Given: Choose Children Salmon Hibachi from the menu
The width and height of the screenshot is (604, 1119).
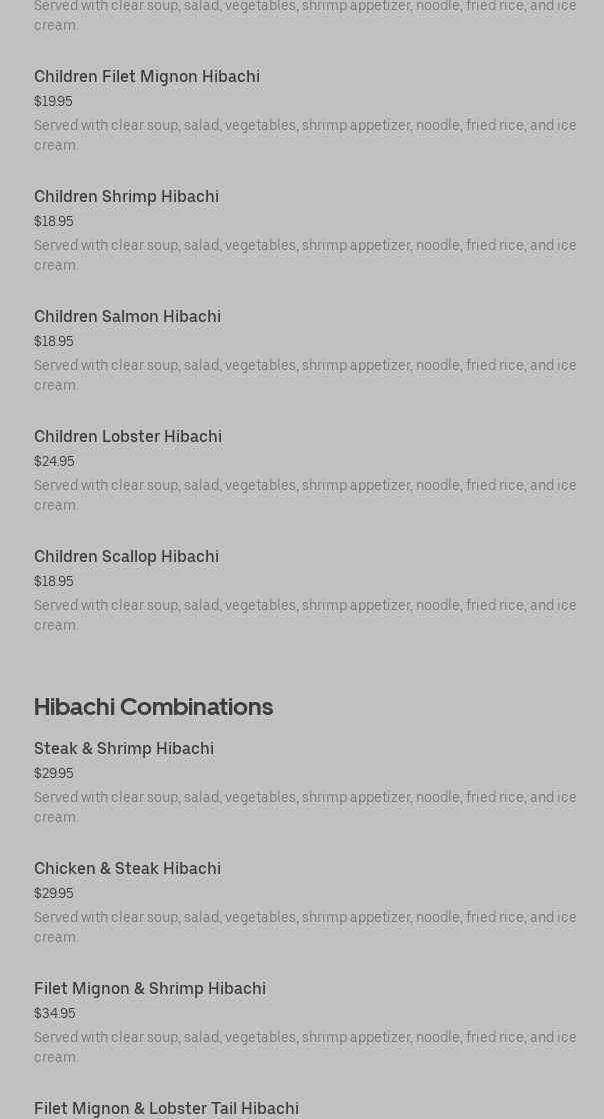Looking at the screenshot, I should [127, 317].
